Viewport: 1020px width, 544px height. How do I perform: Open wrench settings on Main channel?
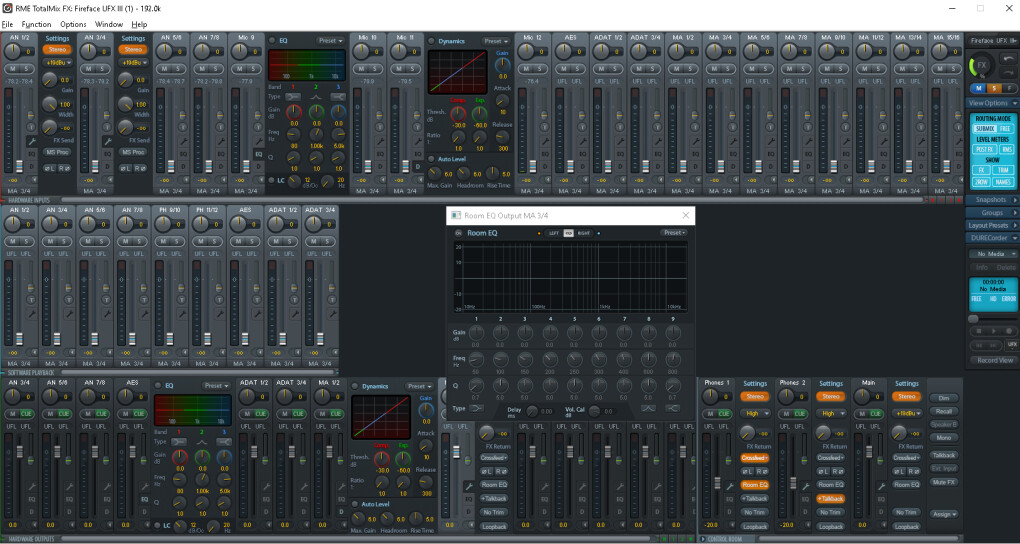881,485
